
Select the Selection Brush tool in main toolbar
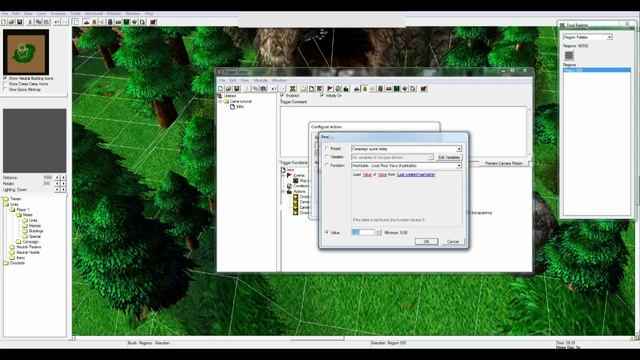76,22
